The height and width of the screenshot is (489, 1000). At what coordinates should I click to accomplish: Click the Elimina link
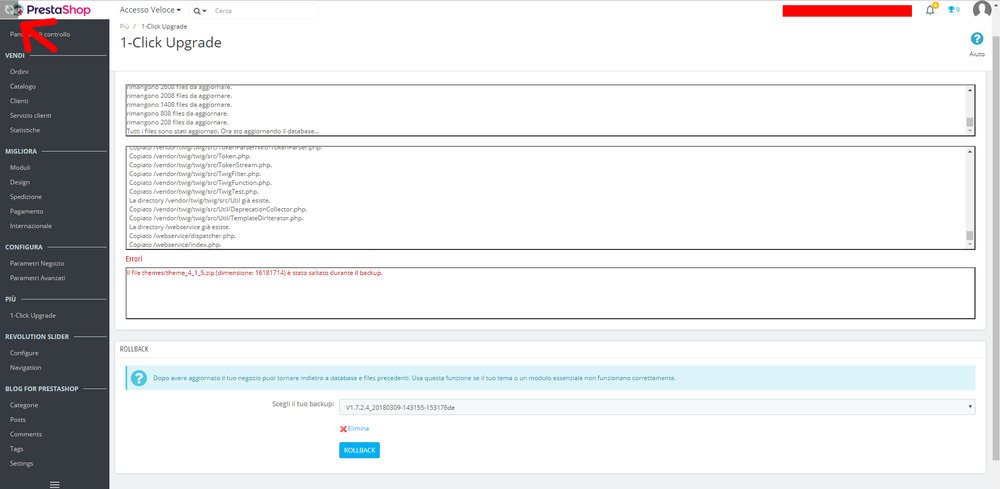[x=358, y=428]
